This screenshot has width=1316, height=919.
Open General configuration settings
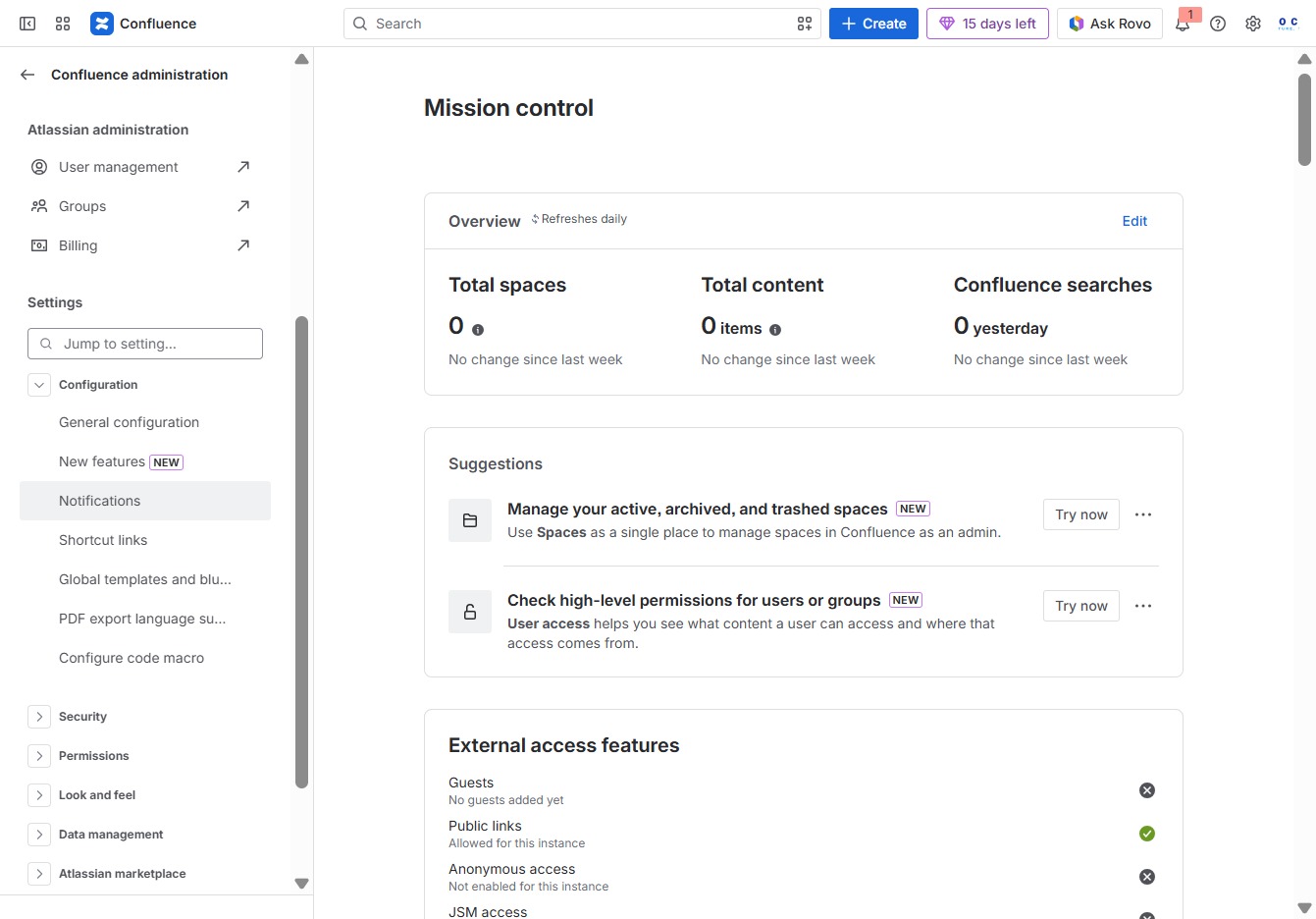145,422
